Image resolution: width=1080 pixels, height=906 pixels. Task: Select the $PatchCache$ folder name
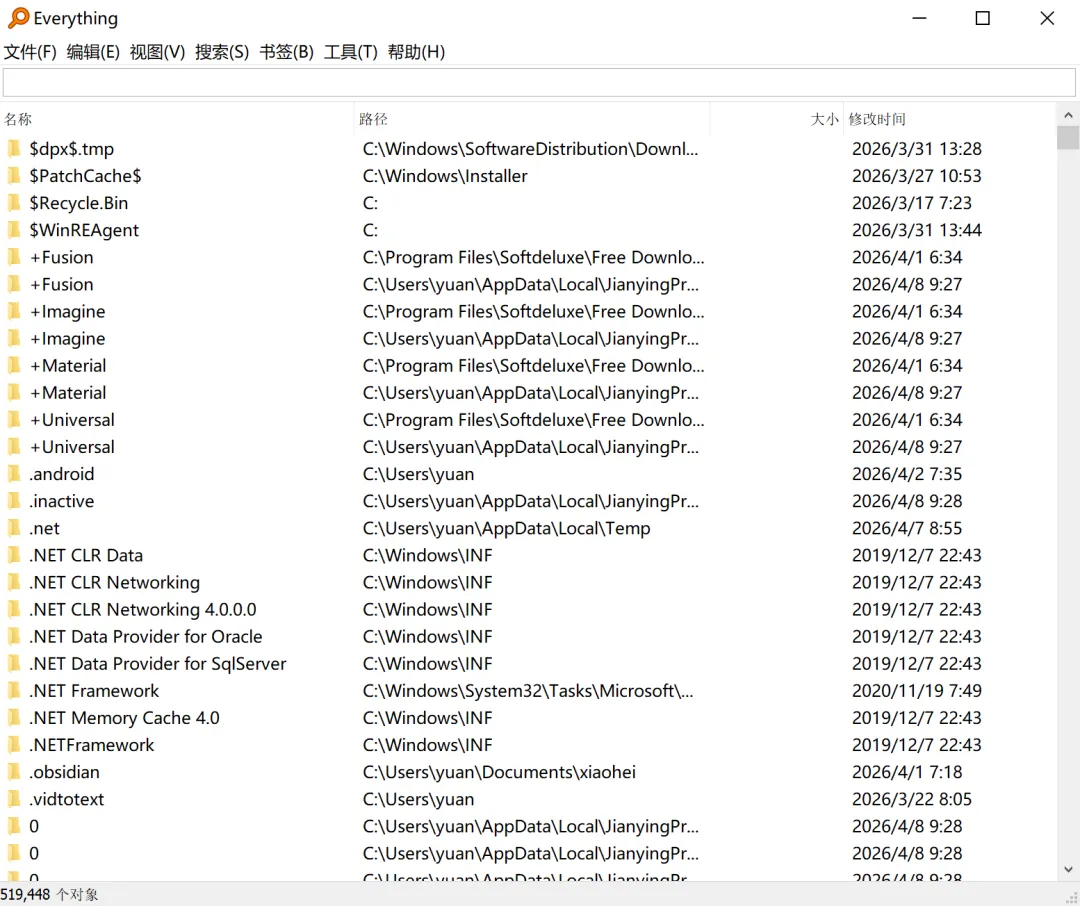85,176
